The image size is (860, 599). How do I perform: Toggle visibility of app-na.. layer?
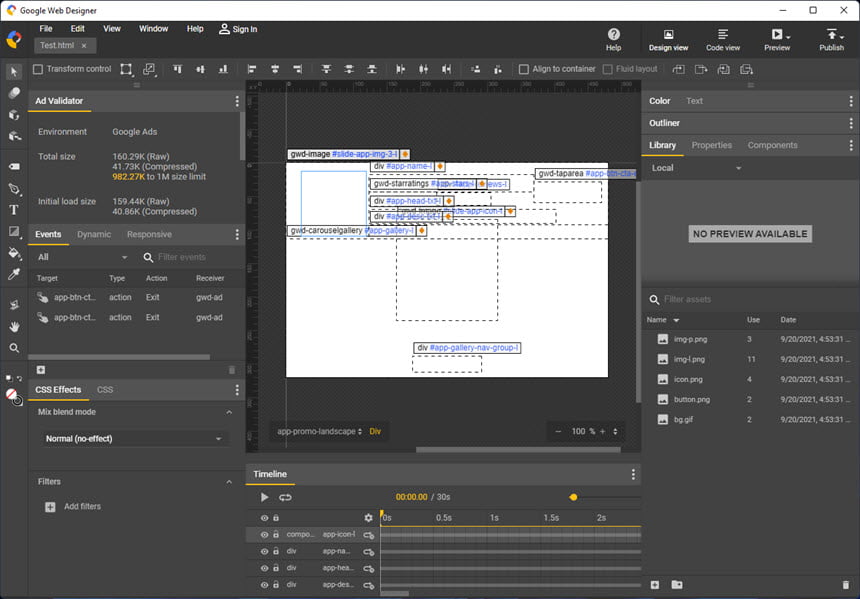click(264, 551)
